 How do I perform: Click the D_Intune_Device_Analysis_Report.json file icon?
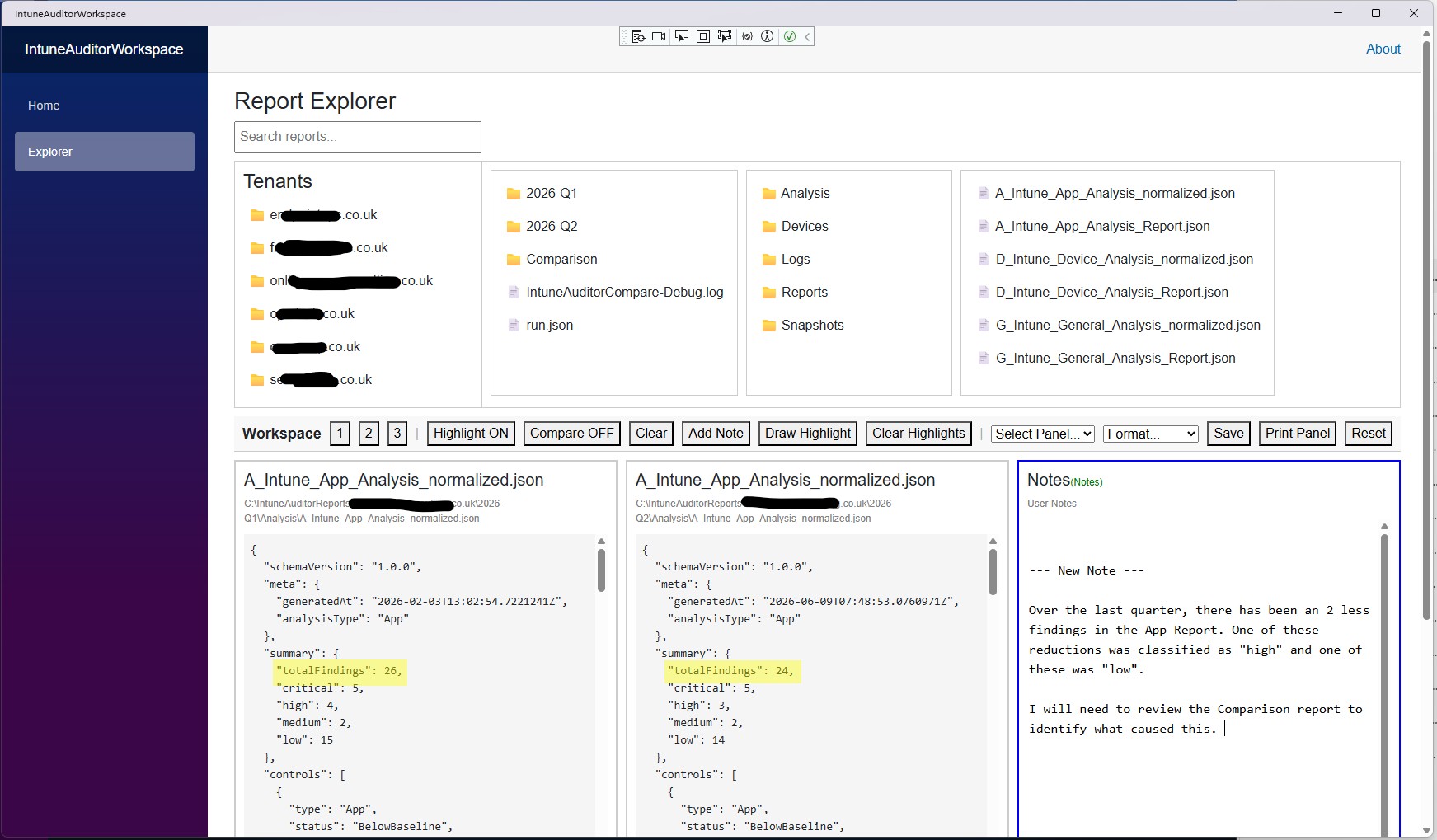point(983,293)
